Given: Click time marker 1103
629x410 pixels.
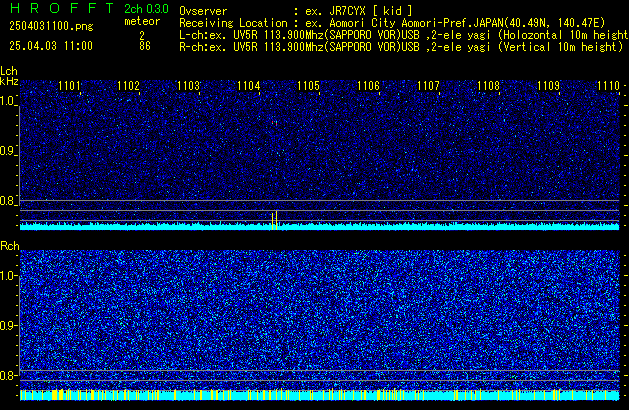Looking at the screenshot, I should tap(189, 86).
